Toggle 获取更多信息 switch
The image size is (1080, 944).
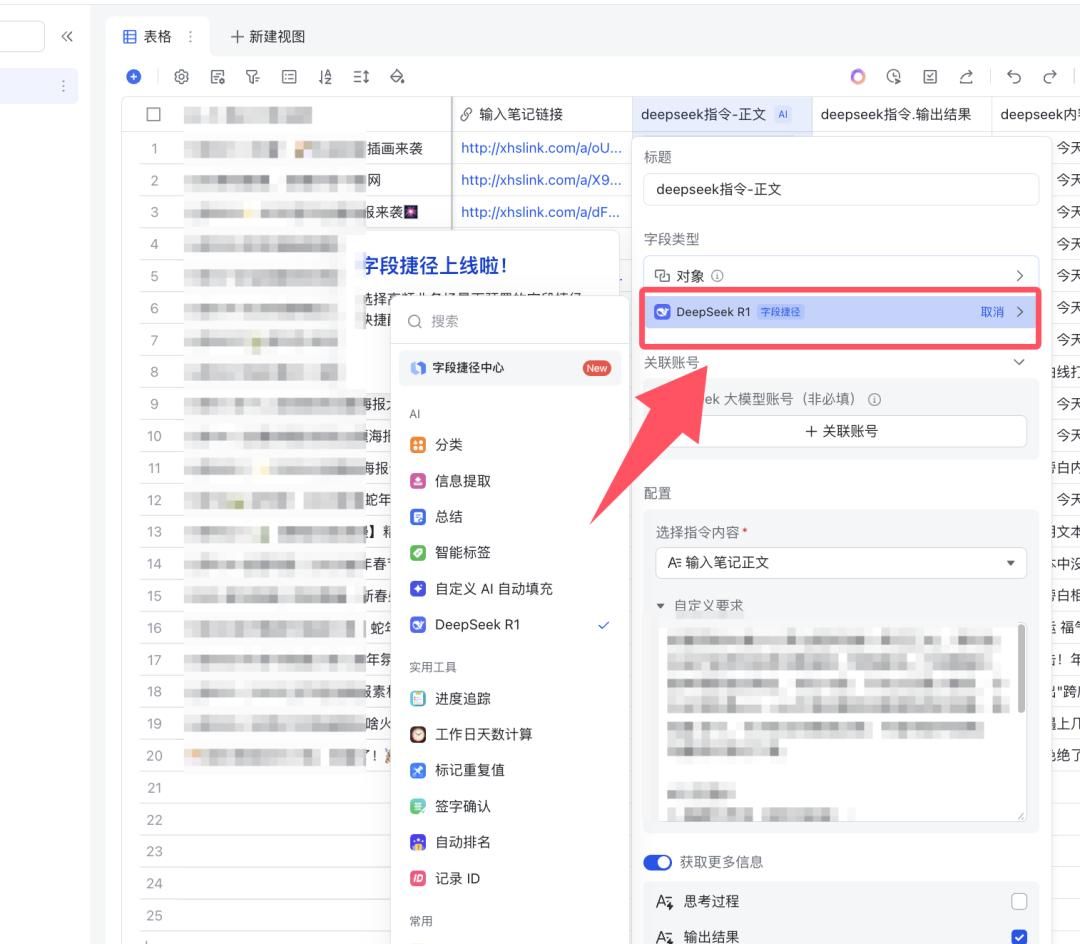[x=658, y=862]
